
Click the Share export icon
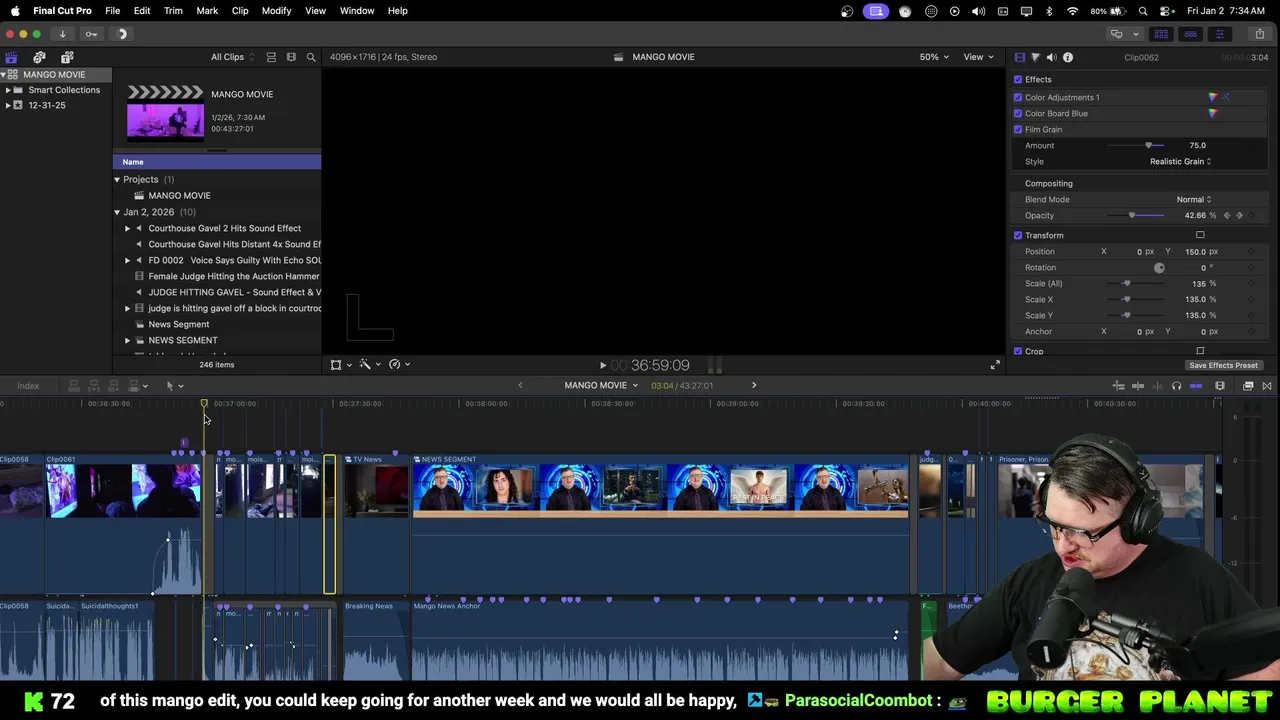tap(1260, 34)
